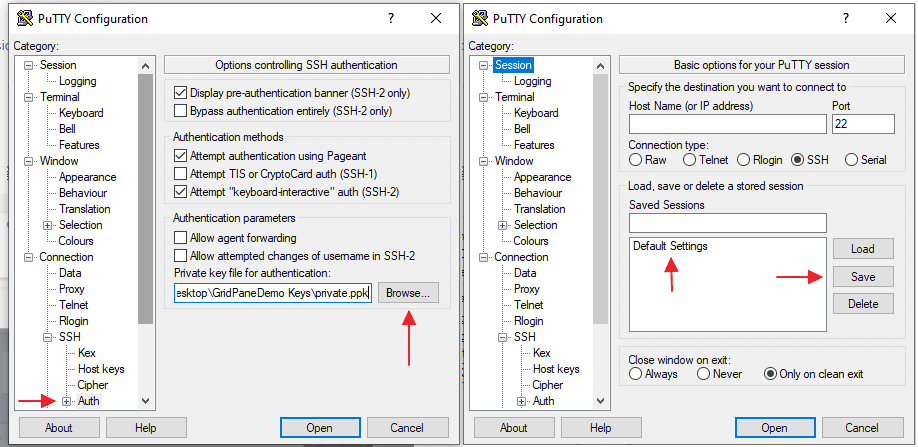Open Data category in right window
This screenshot has width=918, height=447.
[x=525, y=273]
